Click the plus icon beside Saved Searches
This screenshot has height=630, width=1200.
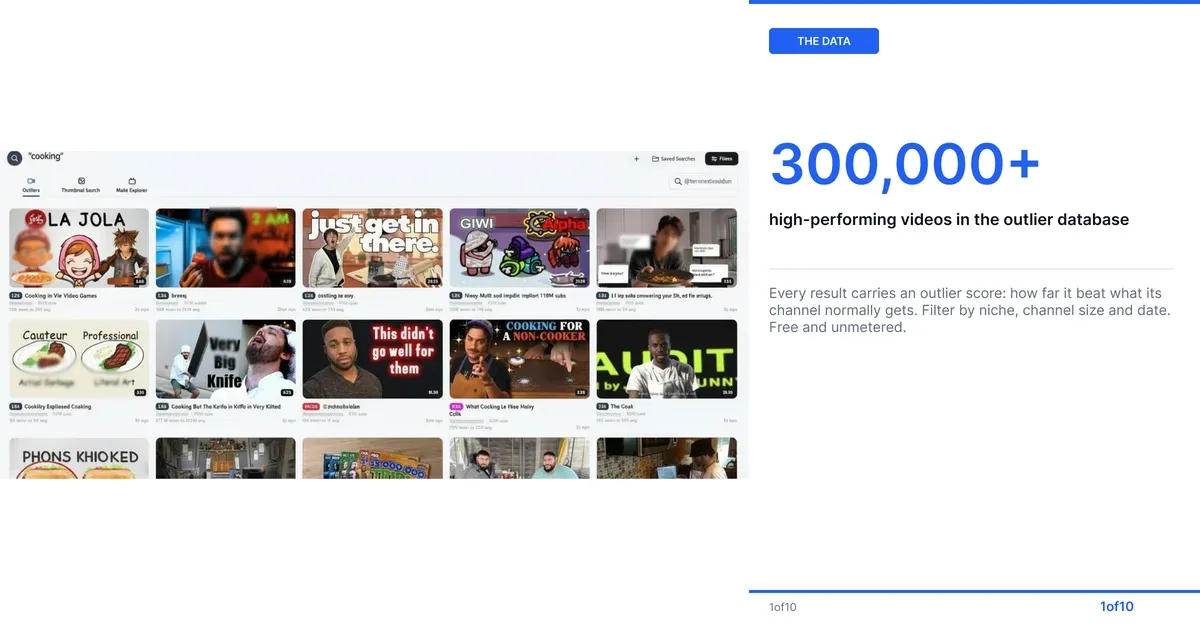click(x=637, y=159)
